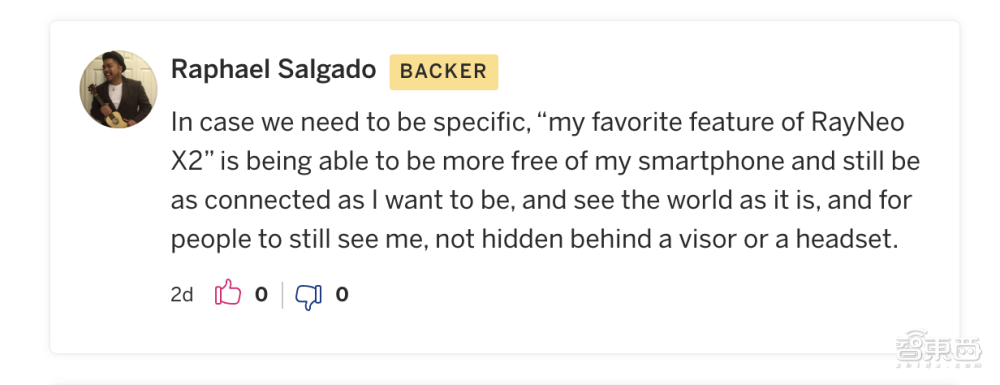This screenshot has width=1000, height=385.
Task: Open Raphael Salgado's profile avatar
Action: [118, 89]
